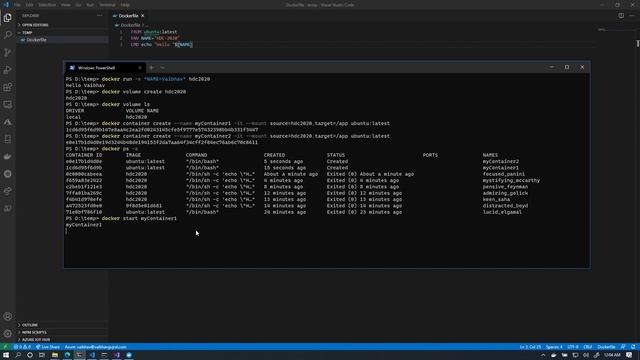640x360 pixels.
Task: Open the Search view in activity bar
Action: (8, 35)
